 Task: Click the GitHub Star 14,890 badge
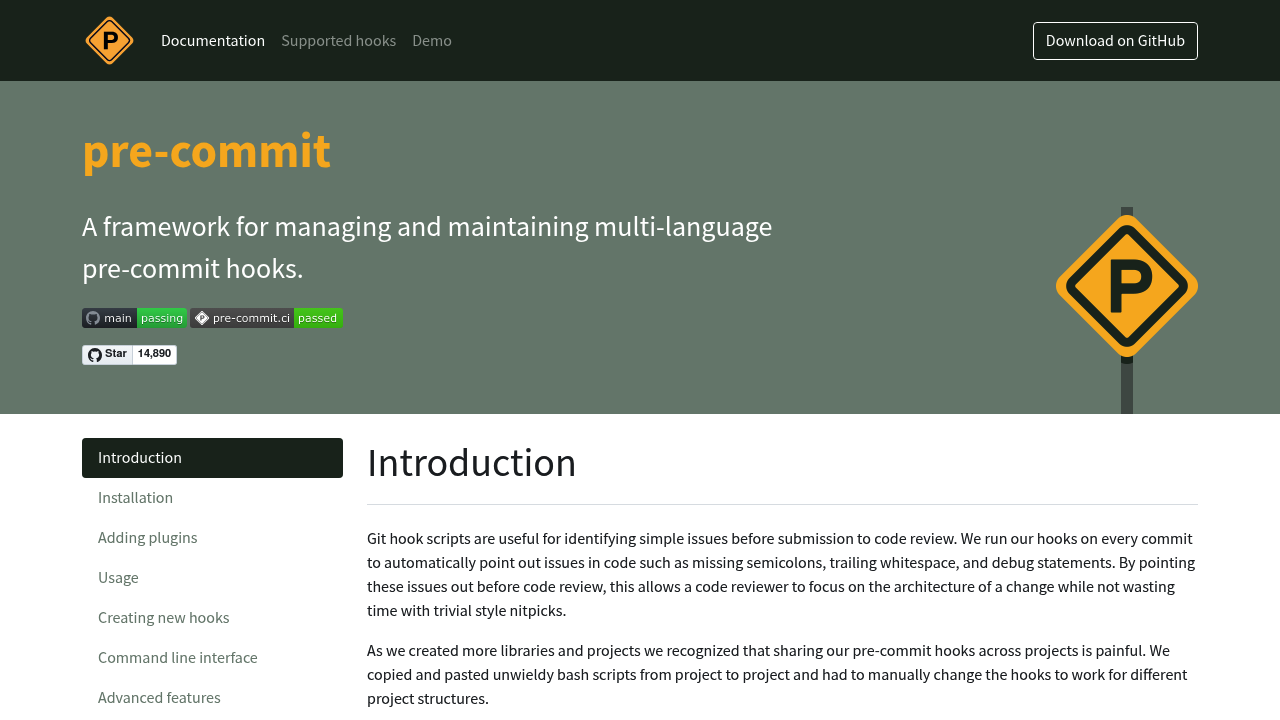[129, 353]
